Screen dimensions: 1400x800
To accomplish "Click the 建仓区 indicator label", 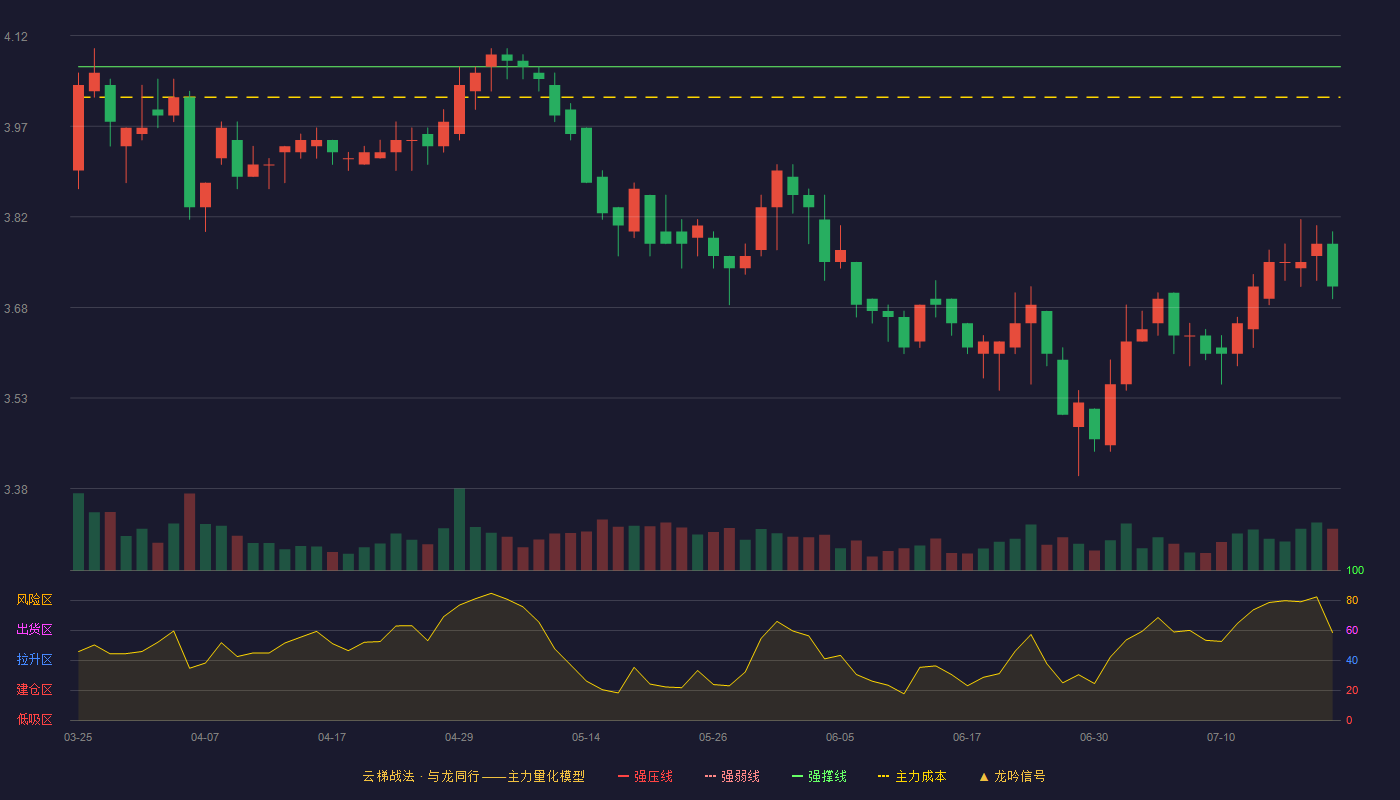I will click(x=34, y=690).
